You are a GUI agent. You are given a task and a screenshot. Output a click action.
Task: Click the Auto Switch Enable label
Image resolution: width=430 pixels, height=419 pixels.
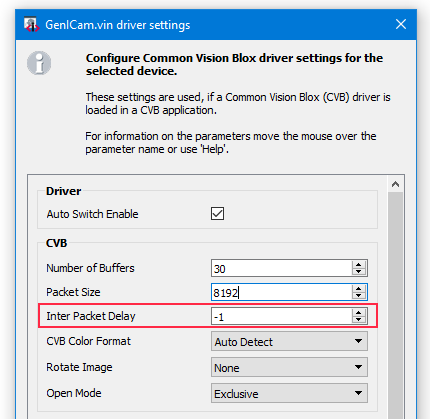[92, 214]
